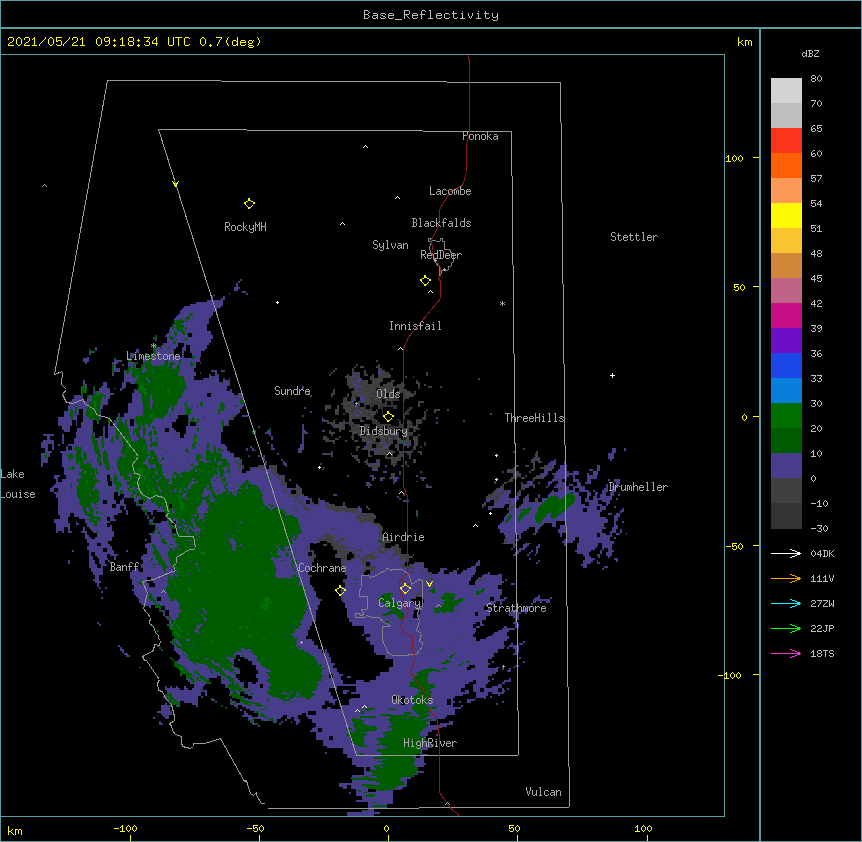The height and width of the screenshot is (842, 862).
Task: Click the 2021/05/21 09:18:34 UTC timestamp
Action: click(x=99, y=42)
